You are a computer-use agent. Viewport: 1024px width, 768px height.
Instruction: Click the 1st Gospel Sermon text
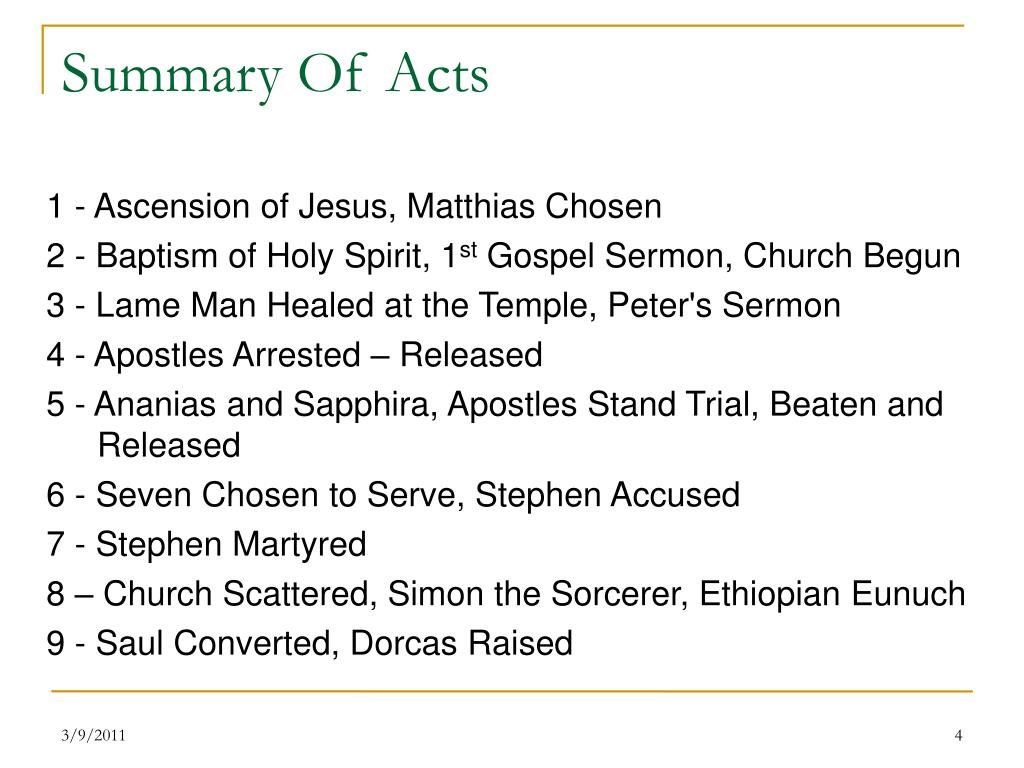[587, 256]
